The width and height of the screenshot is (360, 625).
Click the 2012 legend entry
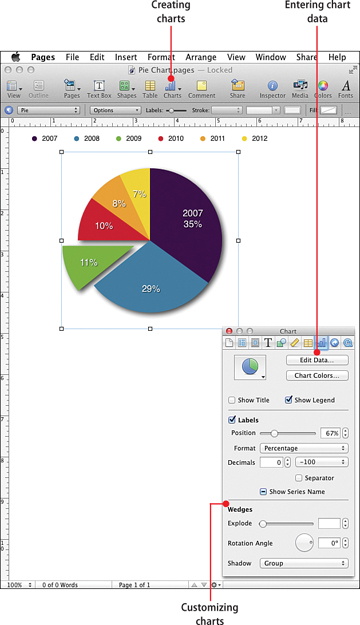(254, 138)
